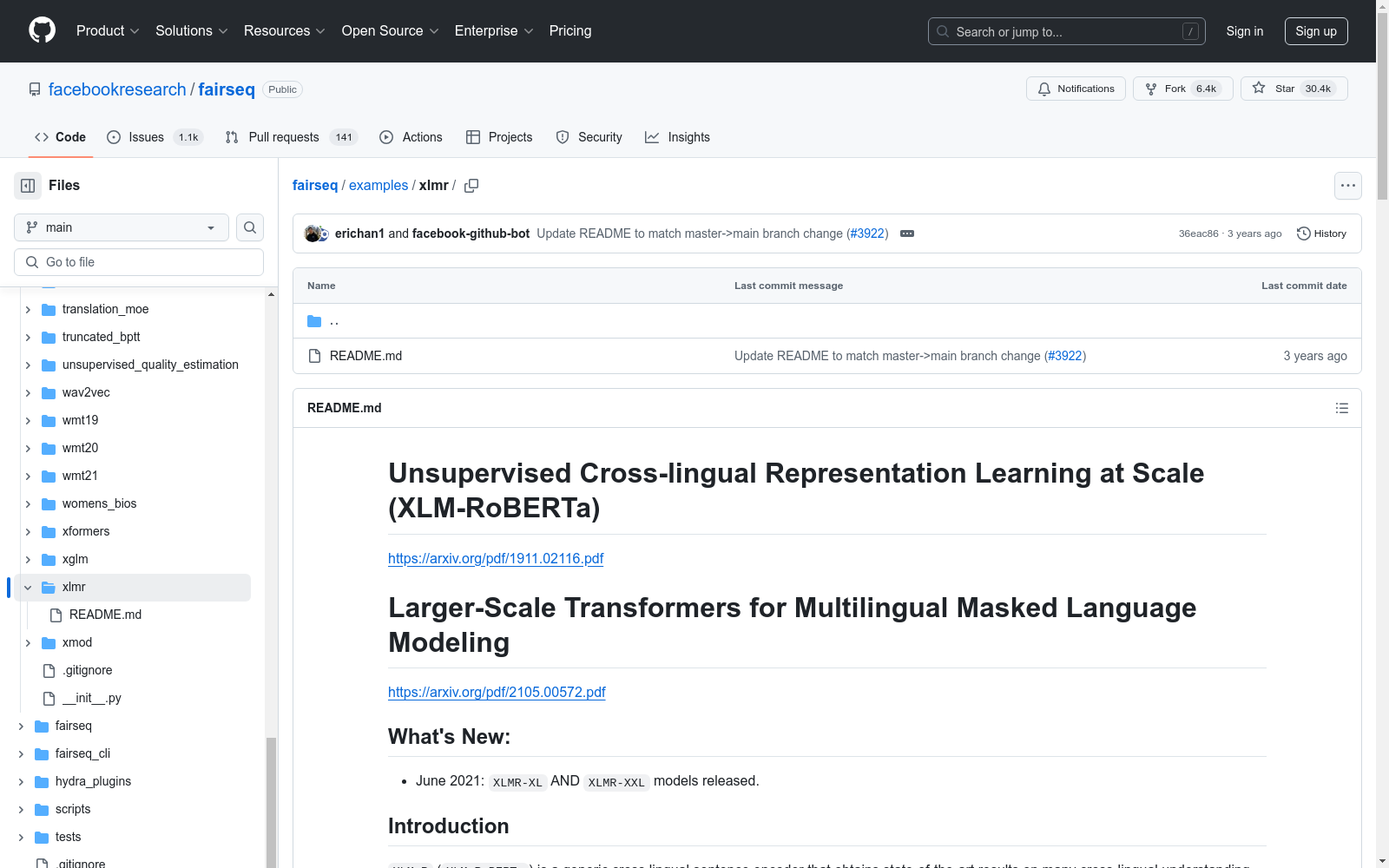This screenshot has height=868, width=1389.
Task: Click the Notifications bell button
Action: pyautogui.click(x=1076, y=89)
